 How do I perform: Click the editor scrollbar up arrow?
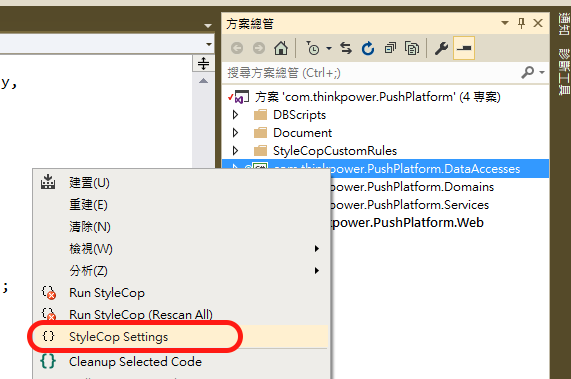coord(203,81)
